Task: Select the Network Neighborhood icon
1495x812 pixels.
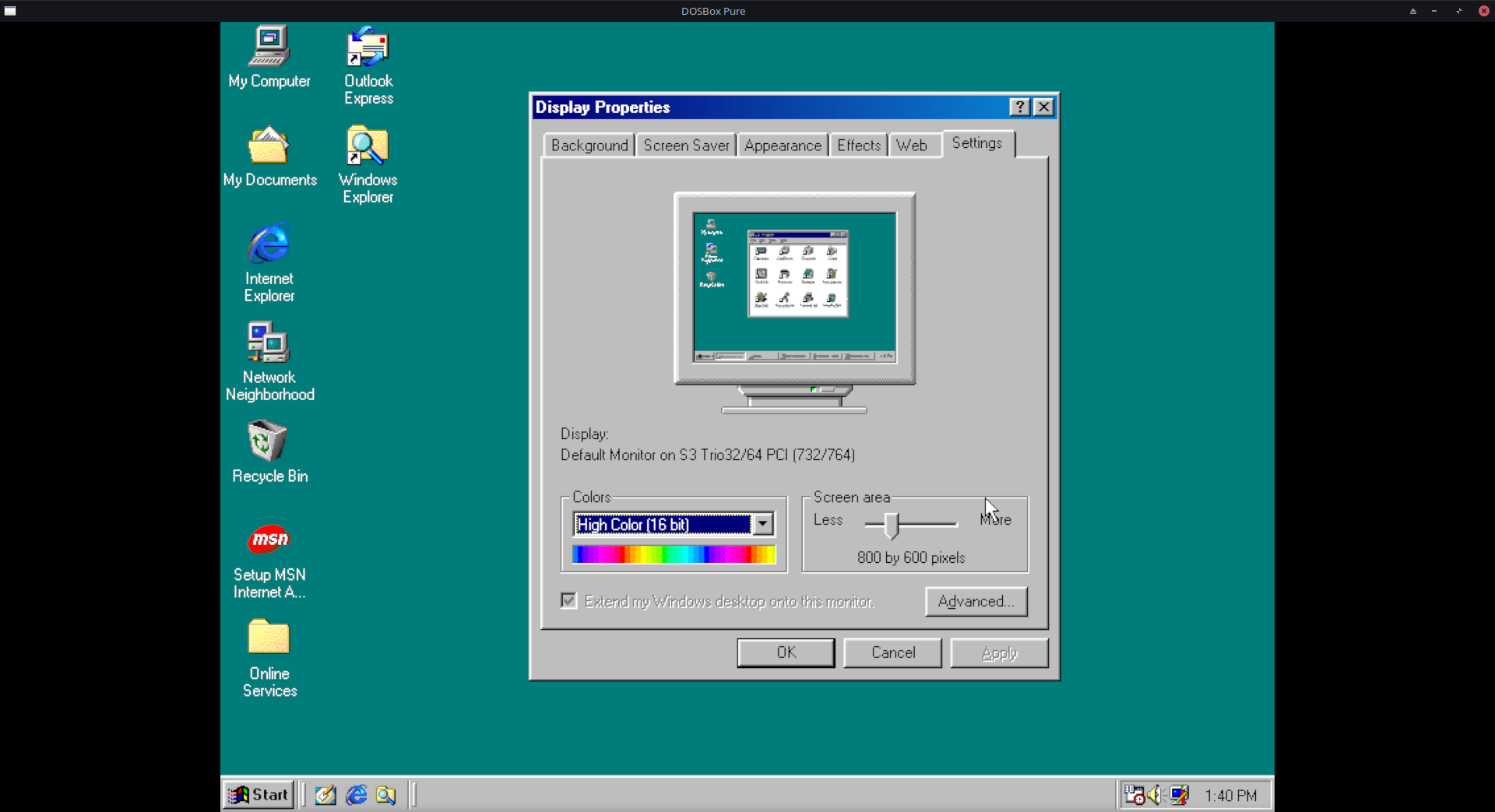Action: pos(269,343)
